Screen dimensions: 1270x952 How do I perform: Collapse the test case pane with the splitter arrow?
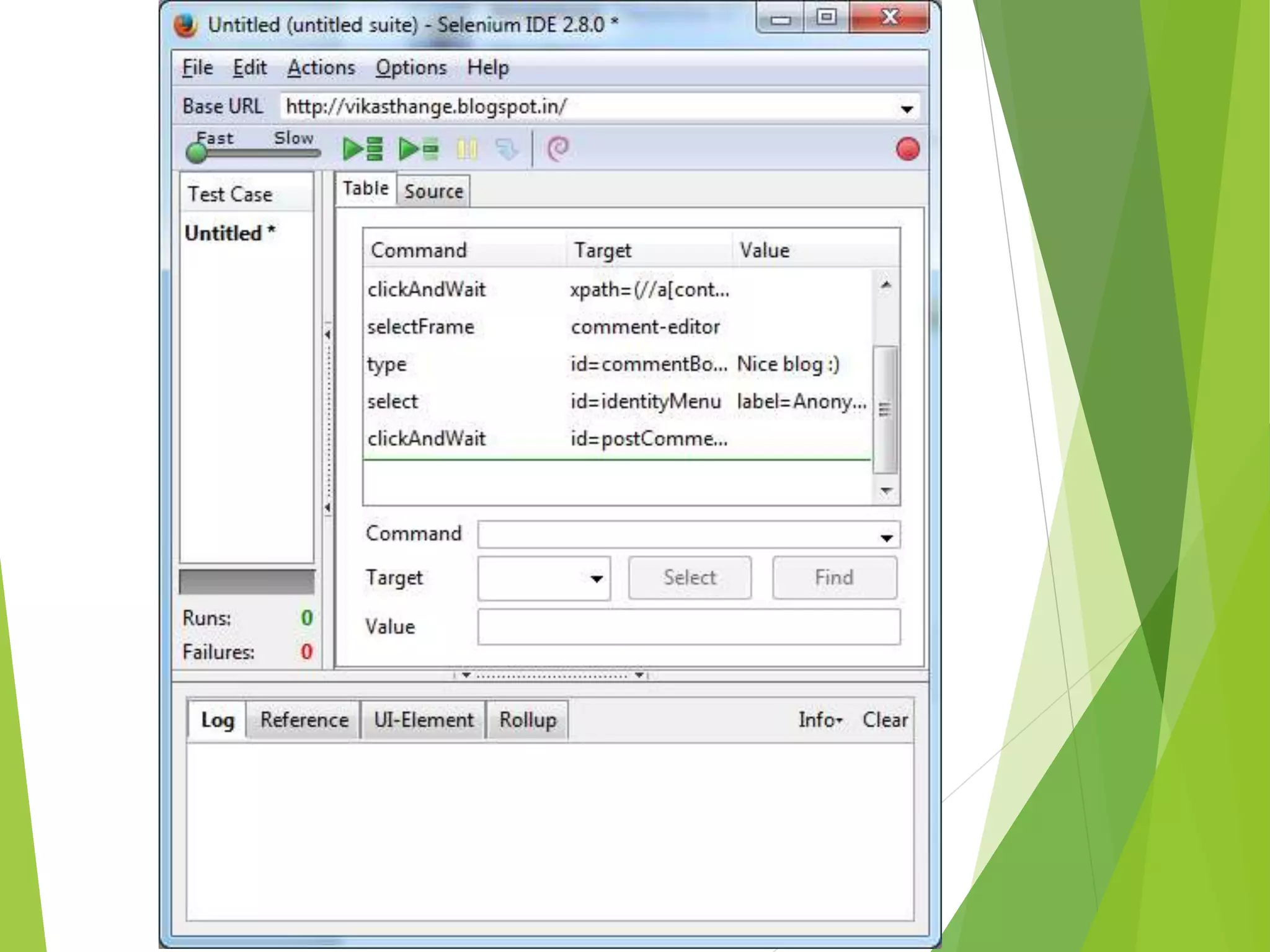point(327,334)
